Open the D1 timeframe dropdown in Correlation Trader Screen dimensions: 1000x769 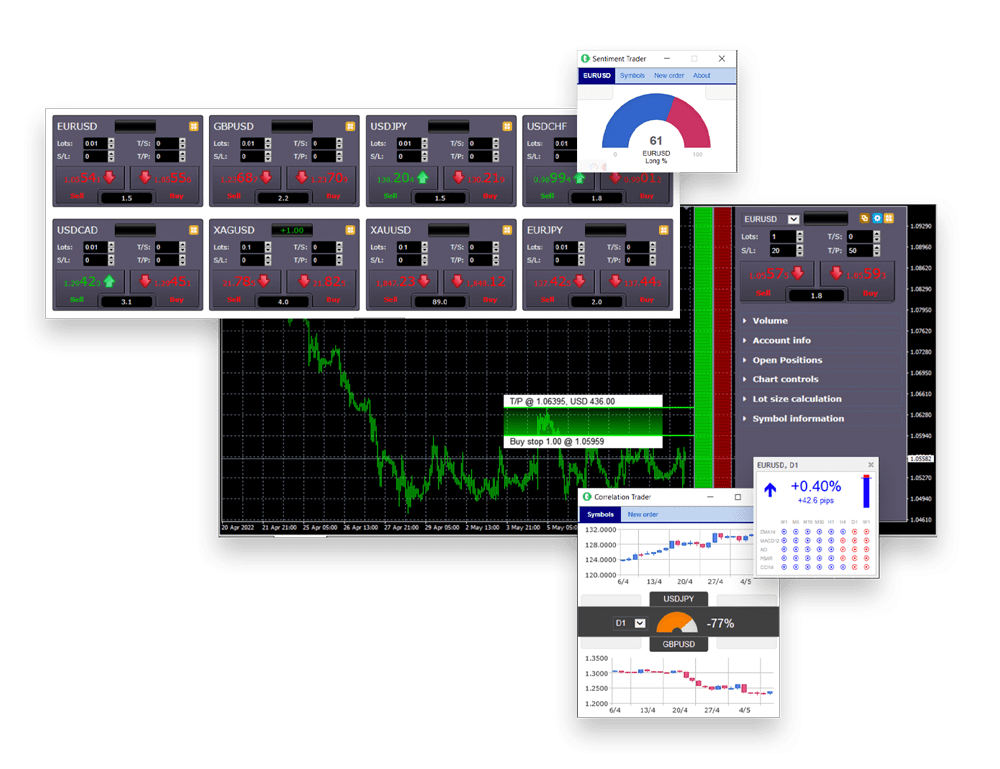tap(640, 623)
